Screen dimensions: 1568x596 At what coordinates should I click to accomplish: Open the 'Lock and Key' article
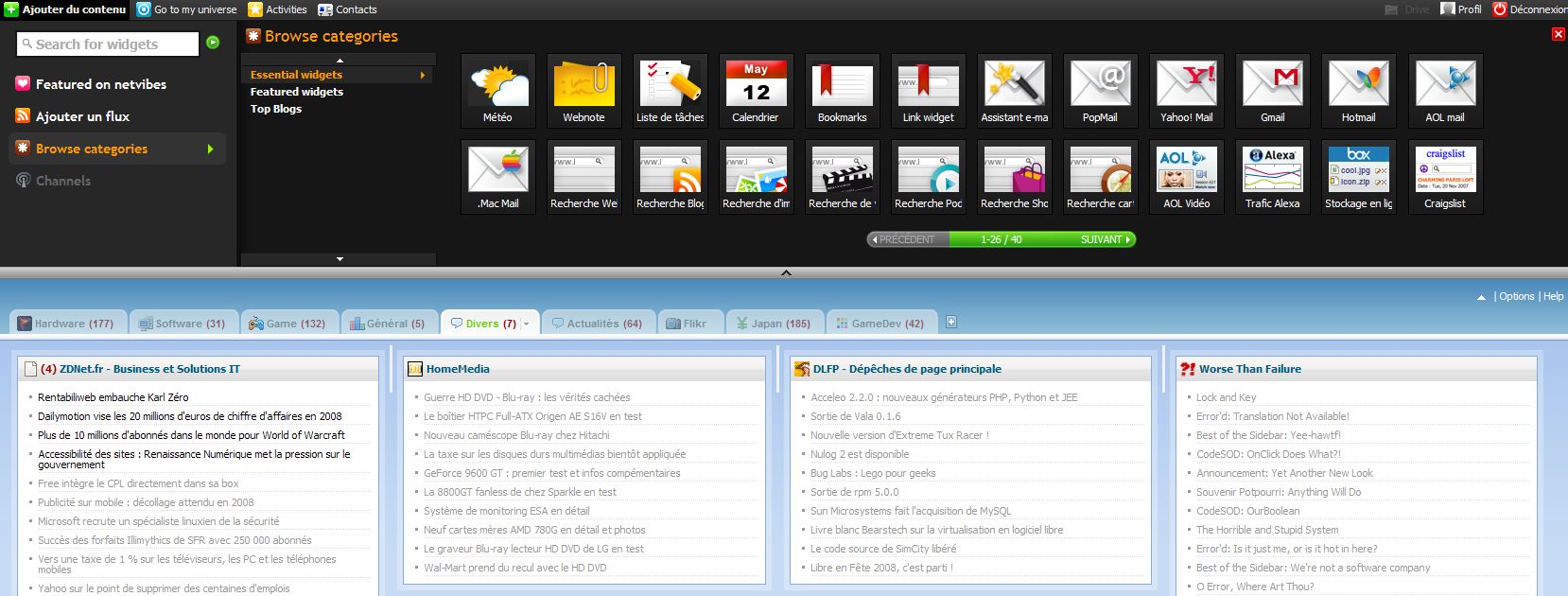(1226, 397)
